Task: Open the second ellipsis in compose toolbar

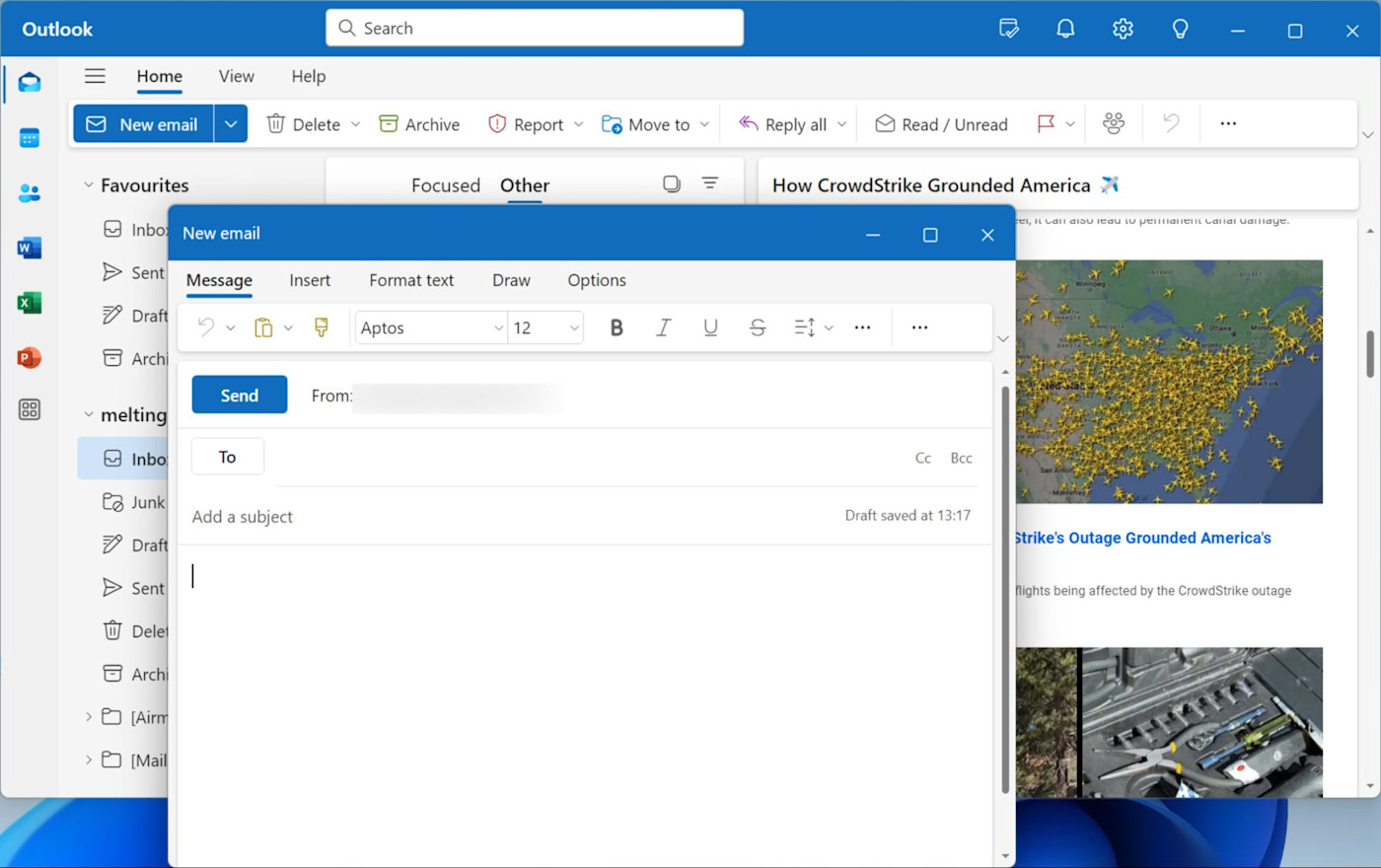Action: pos(919,327)
